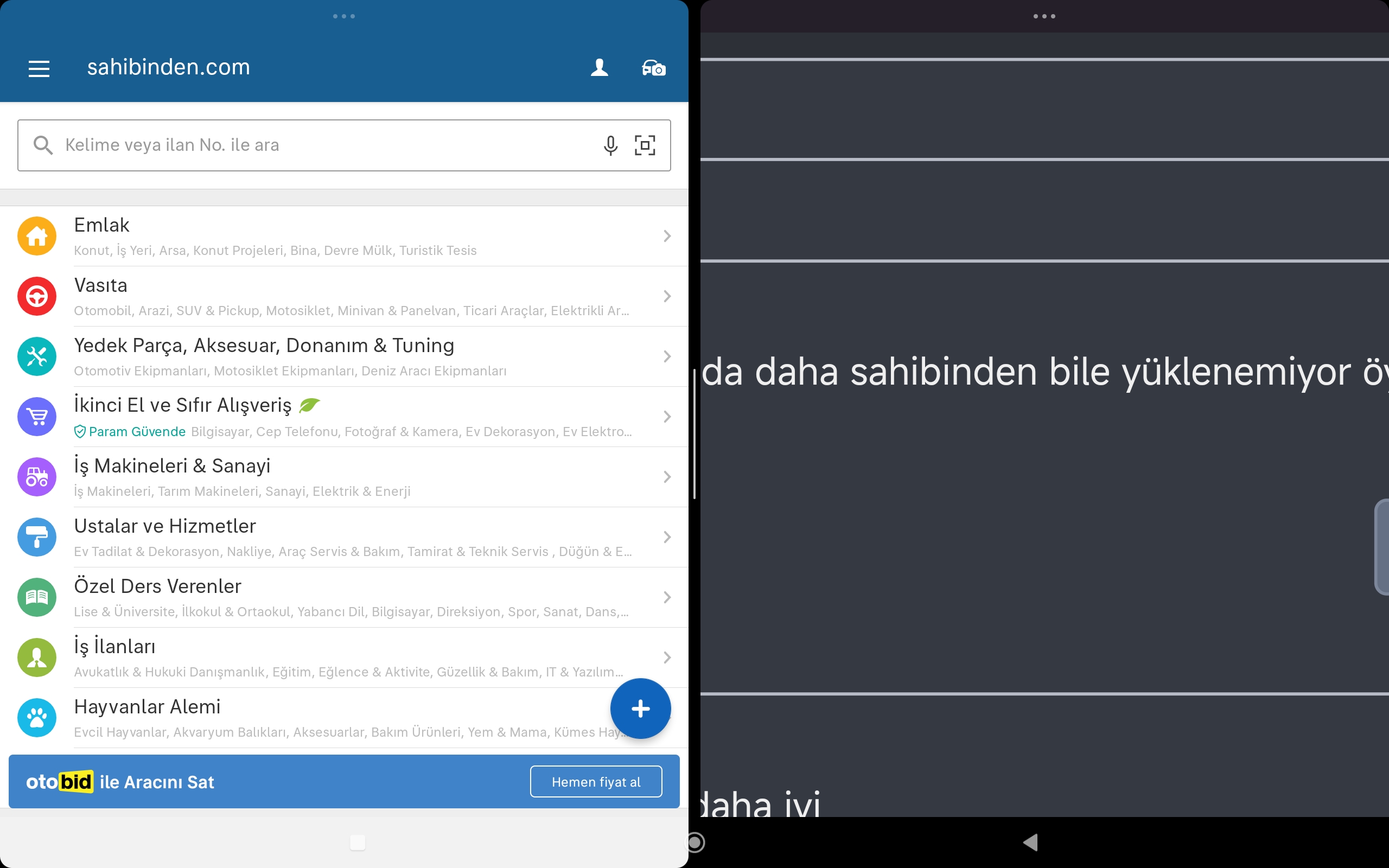Tap the Param Güvende label
This screenshot has height=868, width=1389.
tap(137, 432)
